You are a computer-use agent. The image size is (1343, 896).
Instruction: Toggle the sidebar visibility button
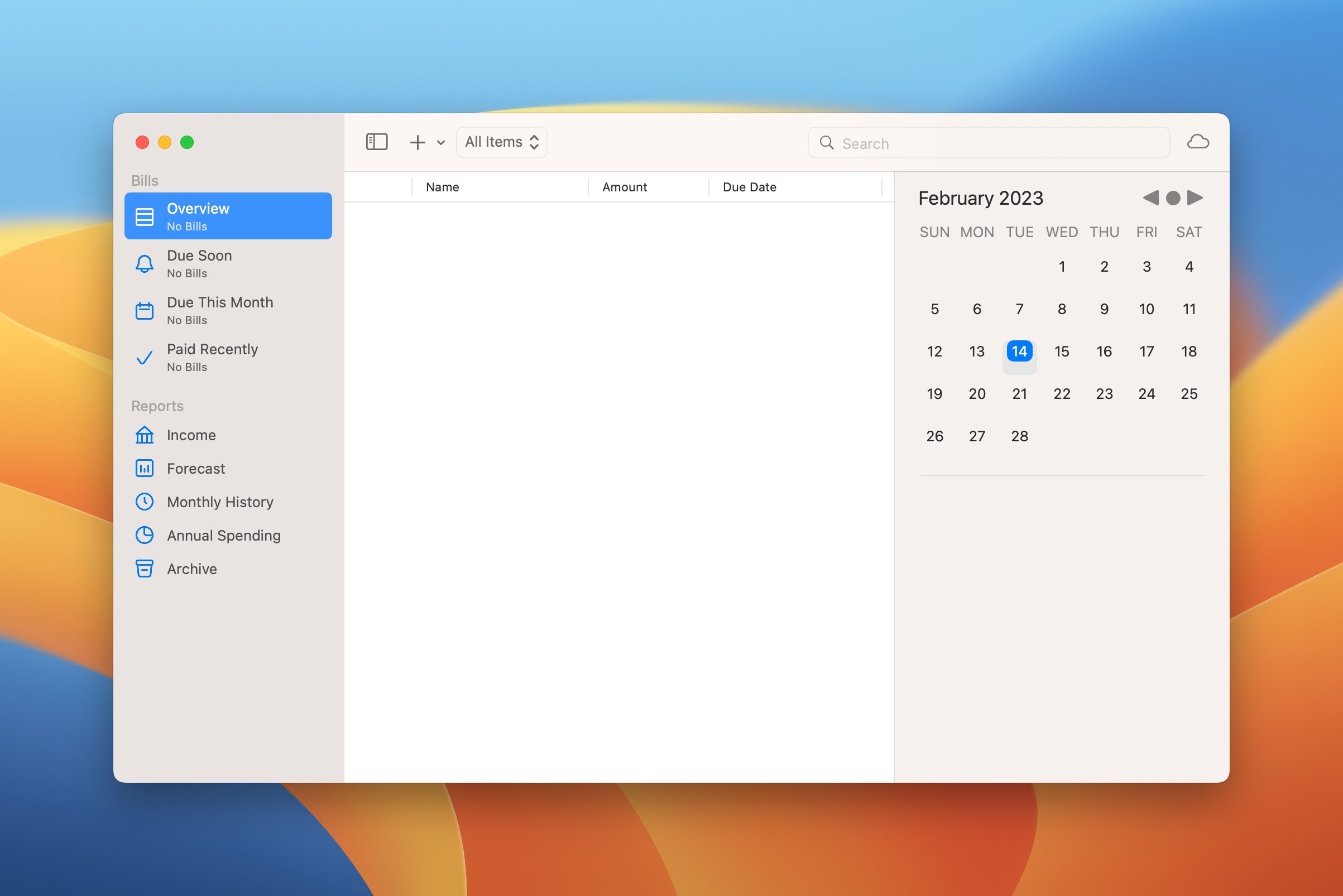pos(376,142)
